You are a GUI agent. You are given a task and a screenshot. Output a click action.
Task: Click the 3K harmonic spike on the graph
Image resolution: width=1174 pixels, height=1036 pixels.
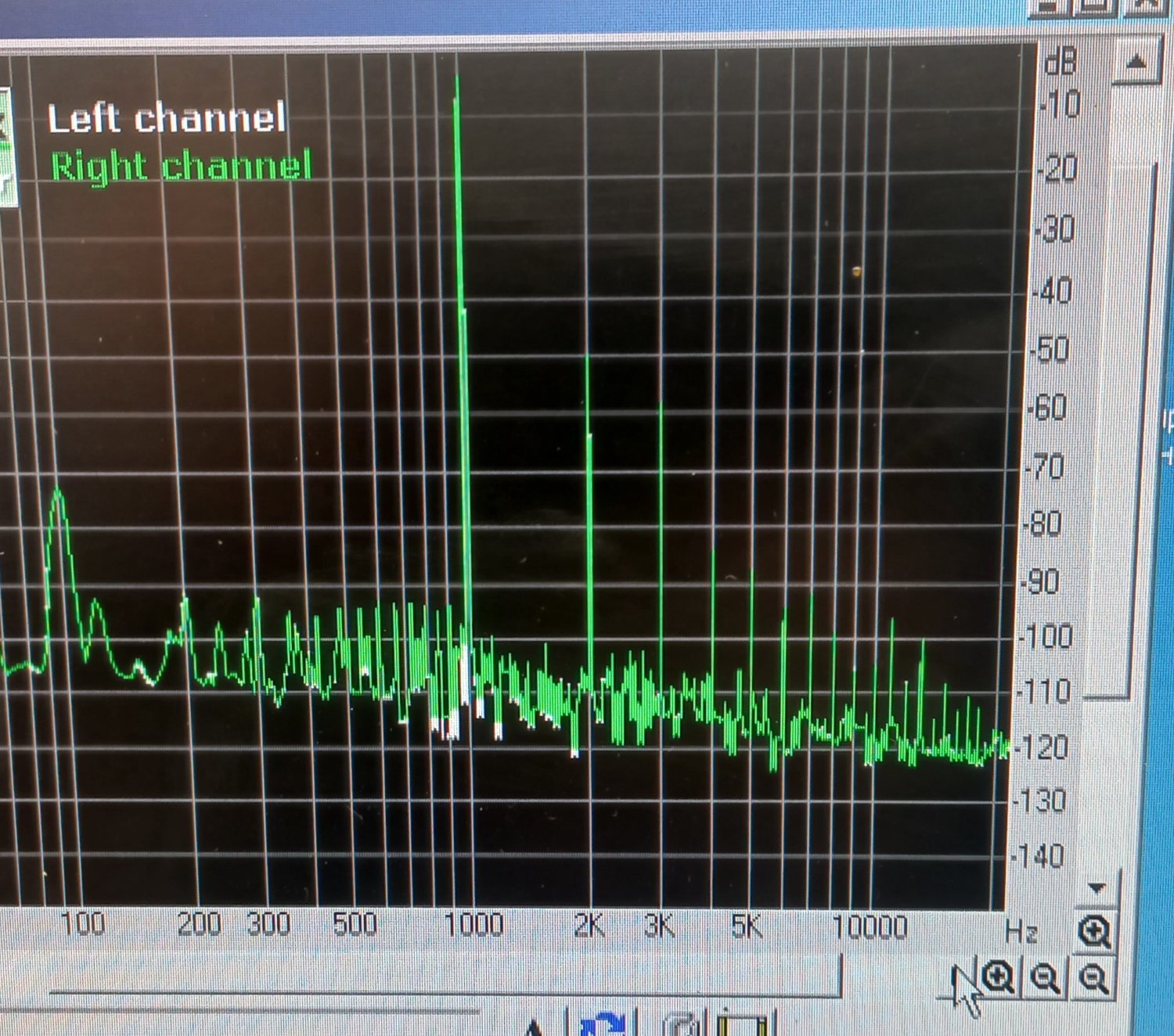point(661,509)
